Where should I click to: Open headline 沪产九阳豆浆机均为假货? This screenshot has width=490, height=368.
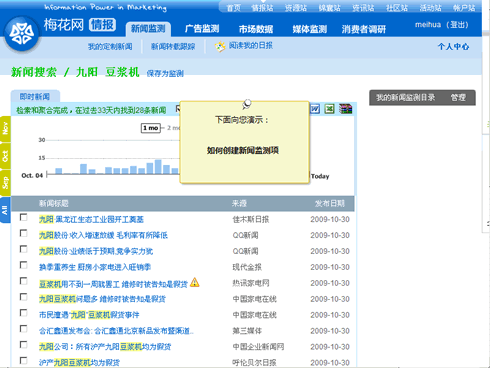point(79,362)
